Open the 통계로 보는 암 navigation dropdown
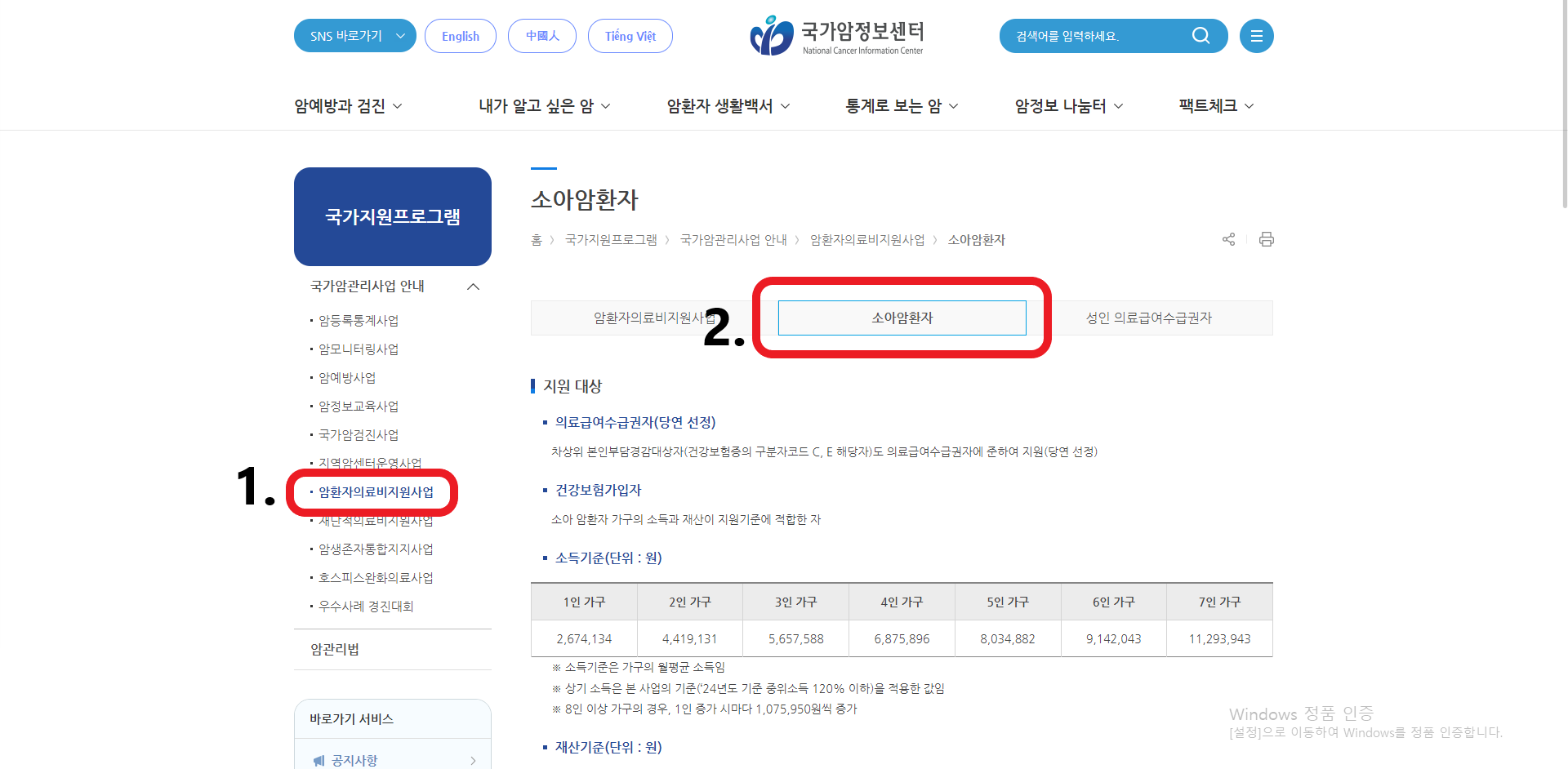Image resolution: width=1568 pixels, height=769 pixels. pos(894,105)
